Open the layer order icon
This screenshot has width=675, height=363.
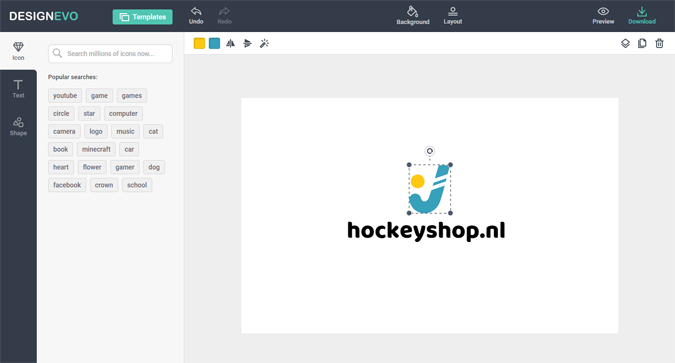coord(625,43)
